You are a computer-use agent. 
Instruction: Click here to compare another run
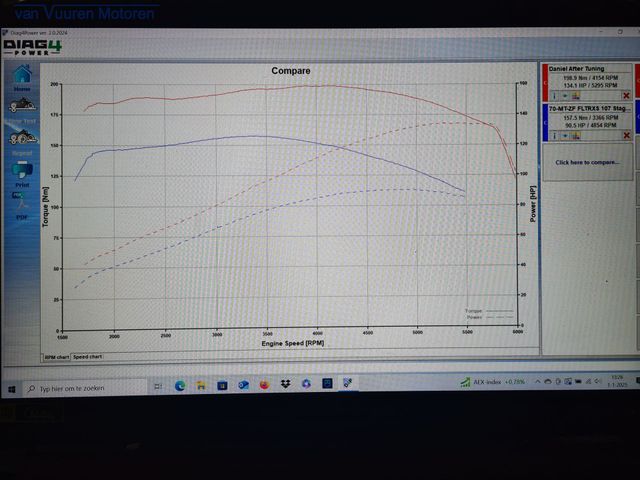(x=588, y=162)
